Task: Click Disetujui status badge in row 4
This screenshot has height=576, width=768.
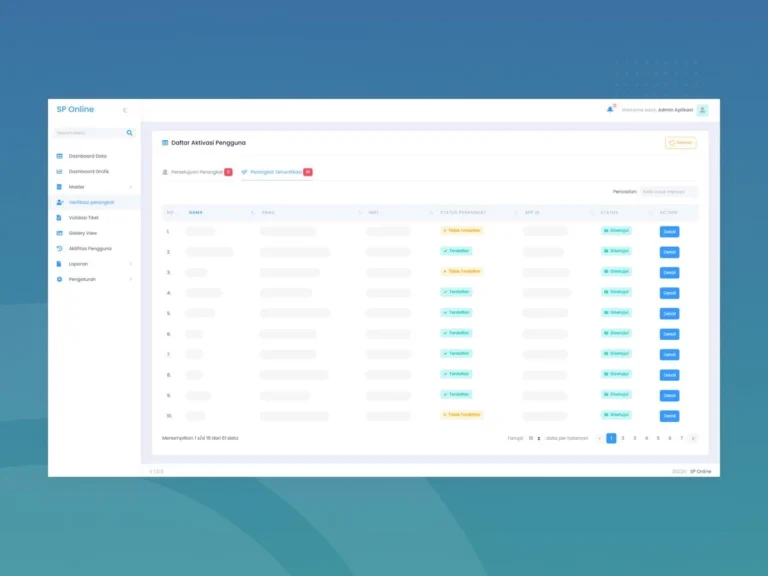Action: [616, 292]
